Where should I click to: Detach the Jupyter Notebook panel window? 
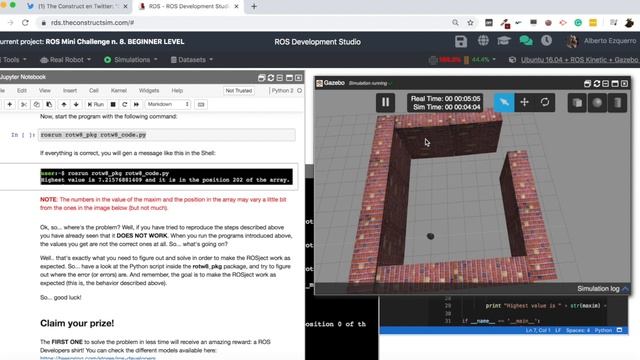tap(261, 78)
